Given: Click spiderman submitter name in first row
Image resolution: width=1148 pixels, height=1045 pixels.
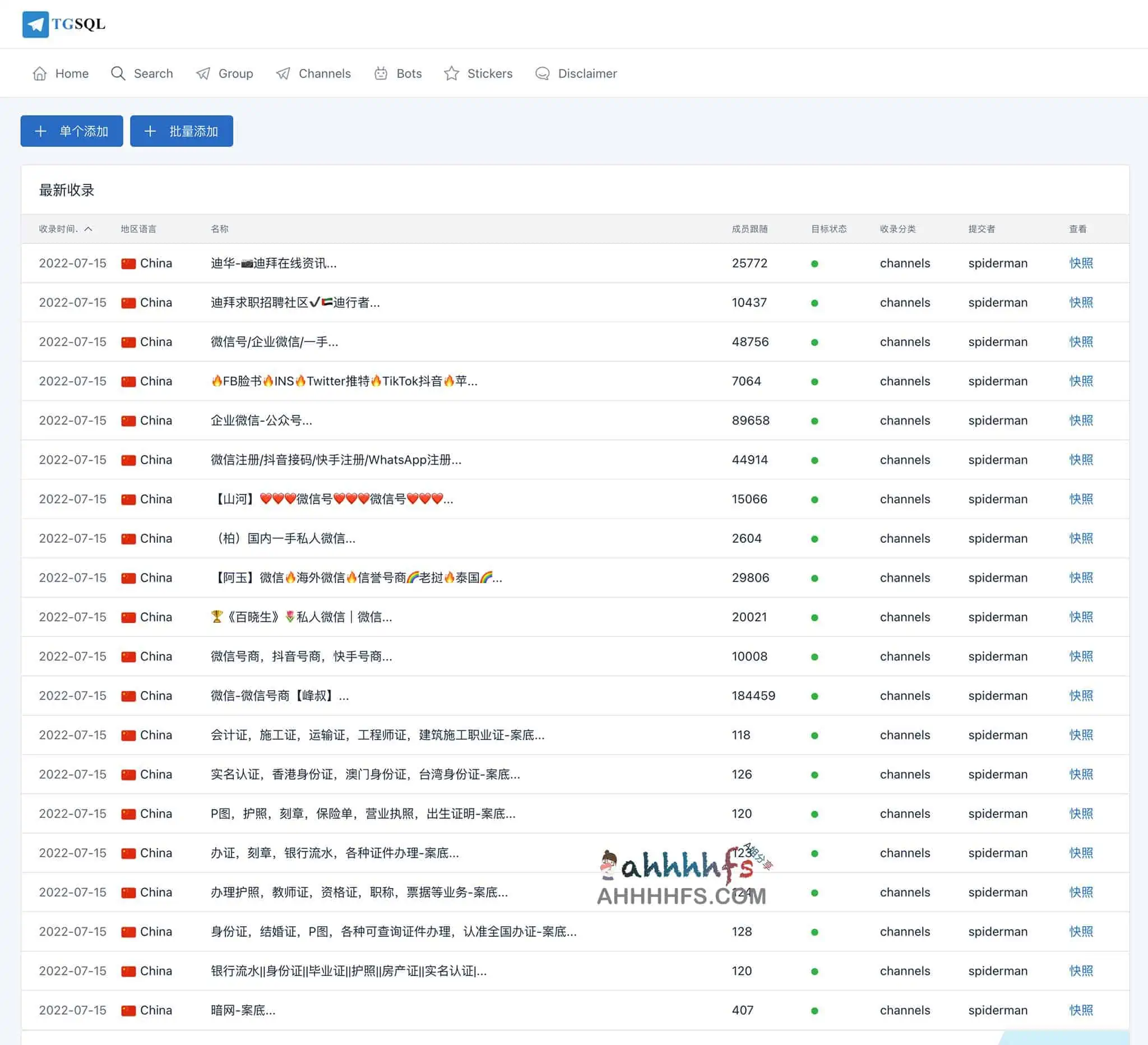Looking at the screenshot, I should click(x=998, y=263).
